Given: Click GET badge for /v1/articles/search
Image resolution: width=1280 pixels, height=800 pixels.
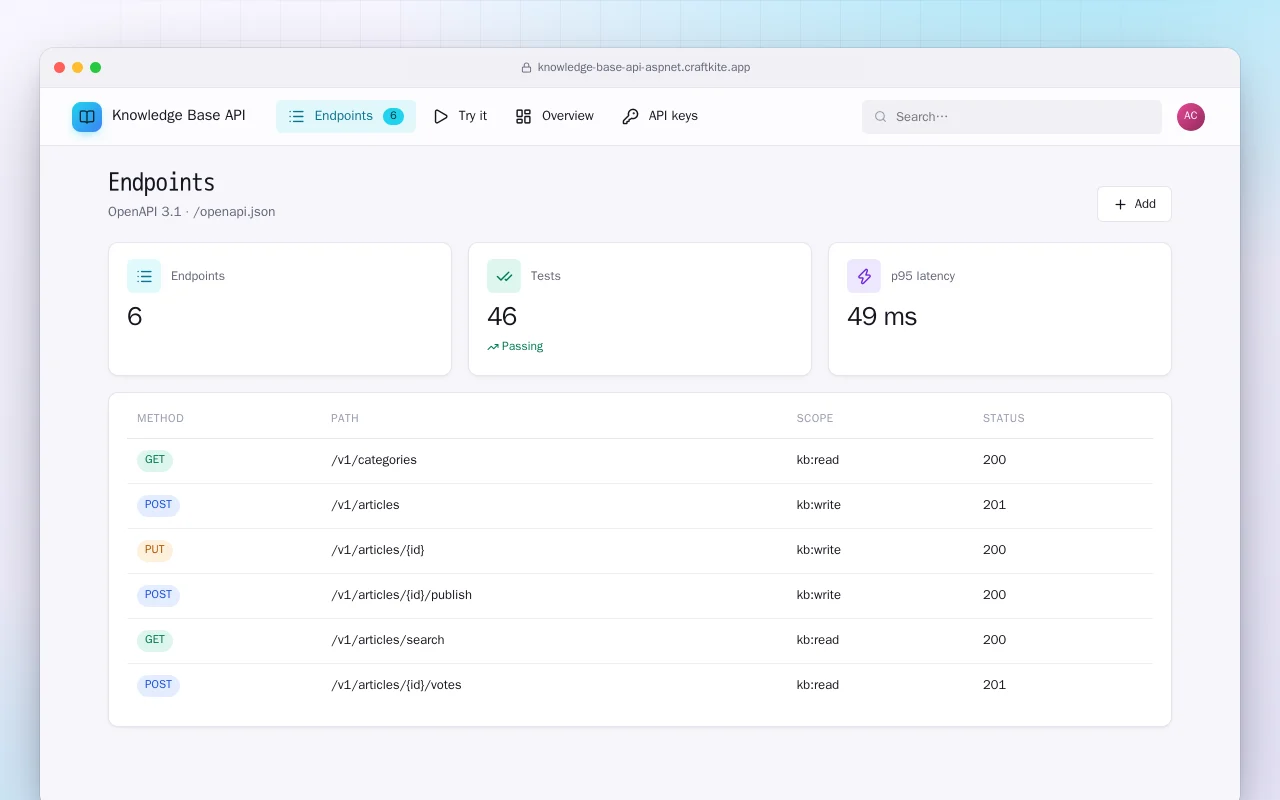Looking at the screenshot, I should coord(155,640).
